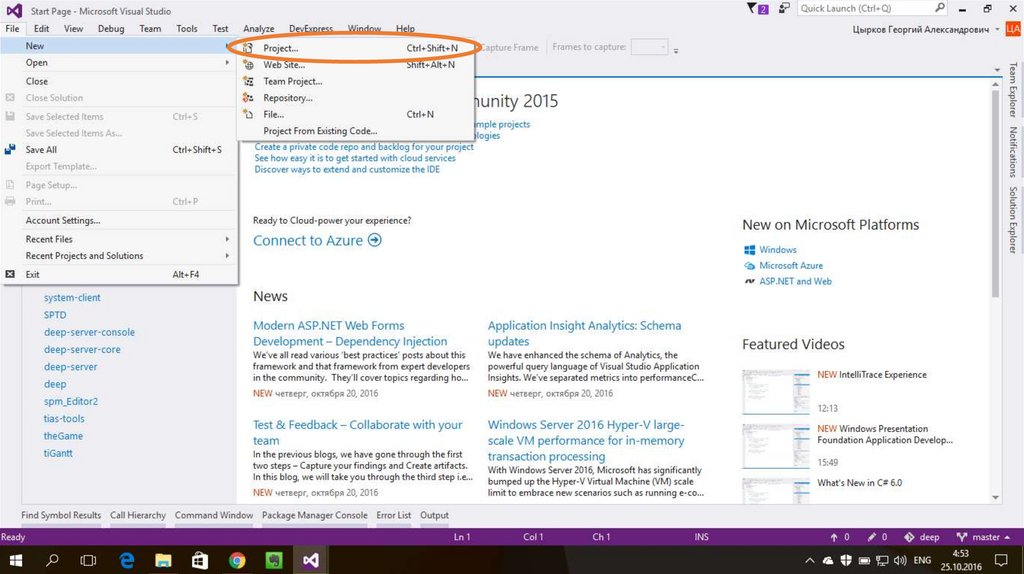Open the user account dropdown arrow
This screenshot has height=574, width=1024.
click(x=998, y=30)
